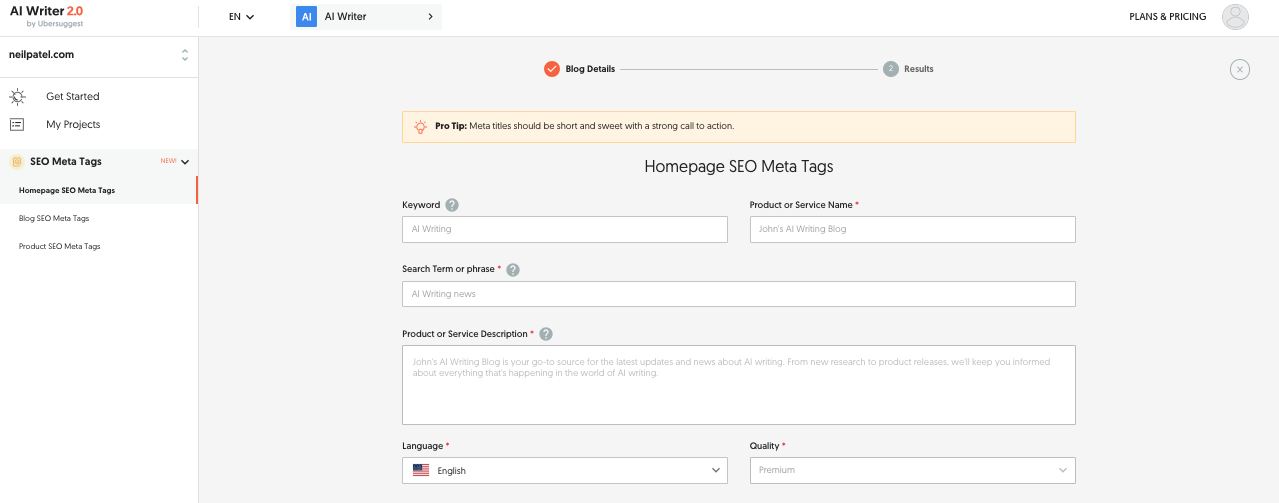
Task: Open the AI Writer app switcher
Action: (366, 17)
